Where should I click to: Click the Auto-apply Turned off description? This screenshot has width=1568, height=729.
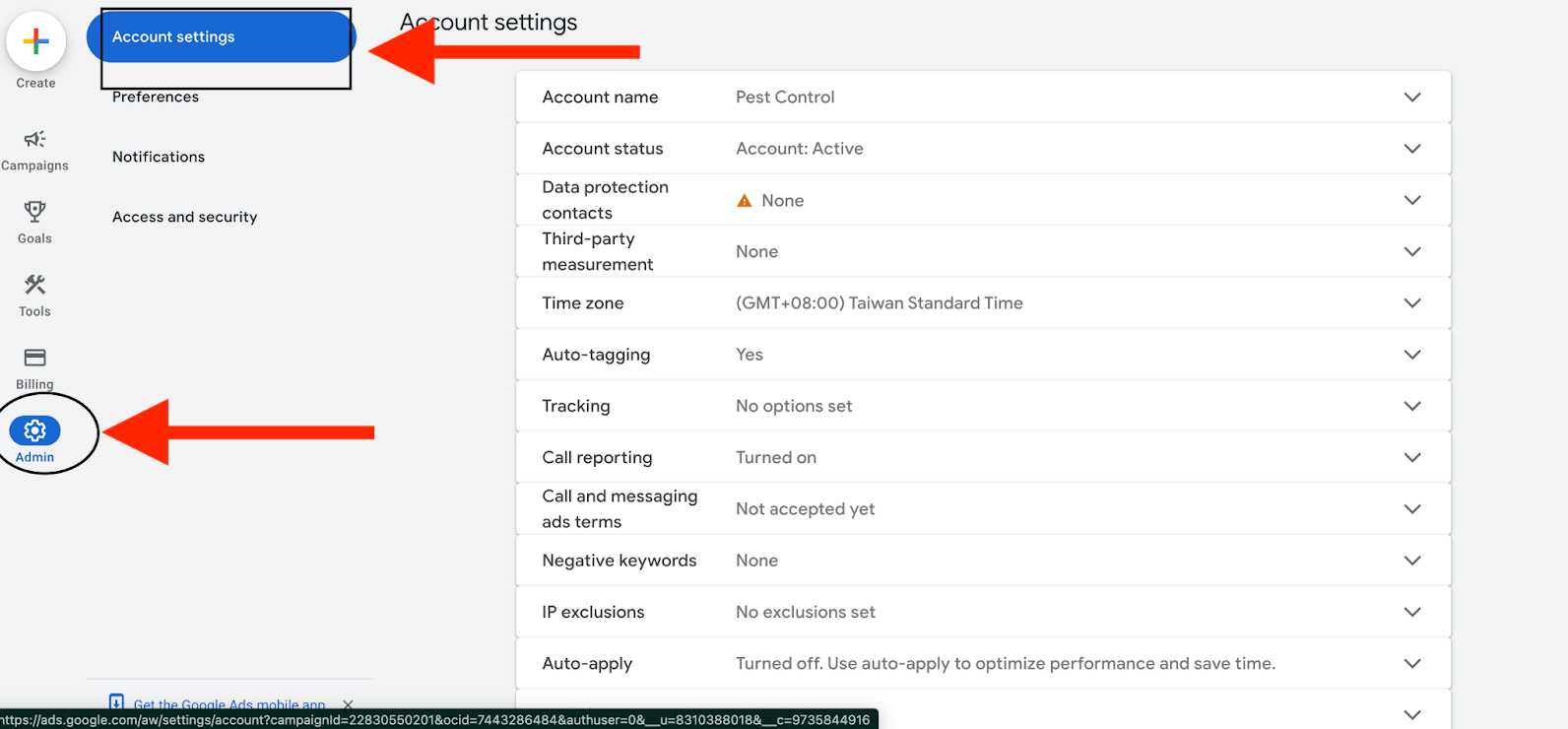click(x=1006, y=663)
